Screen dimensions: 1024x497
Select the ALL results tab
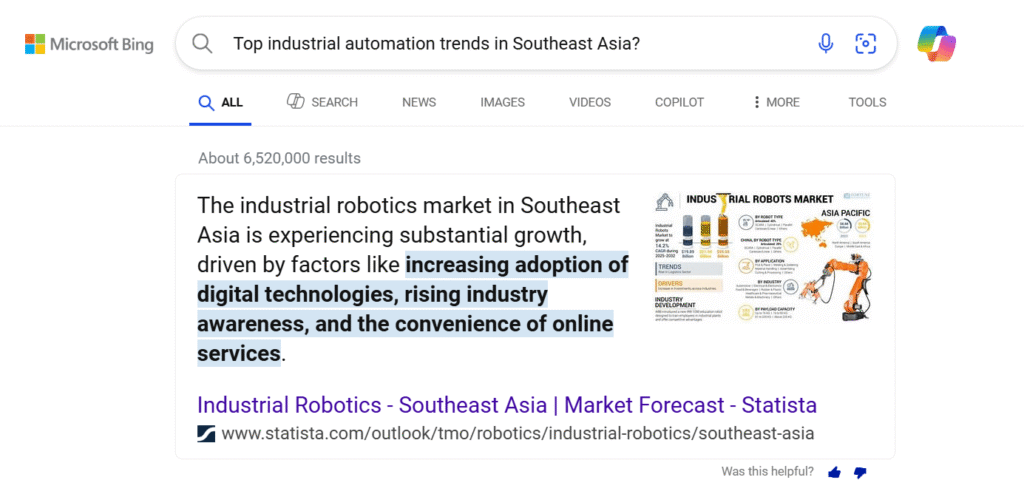(220, 103)
